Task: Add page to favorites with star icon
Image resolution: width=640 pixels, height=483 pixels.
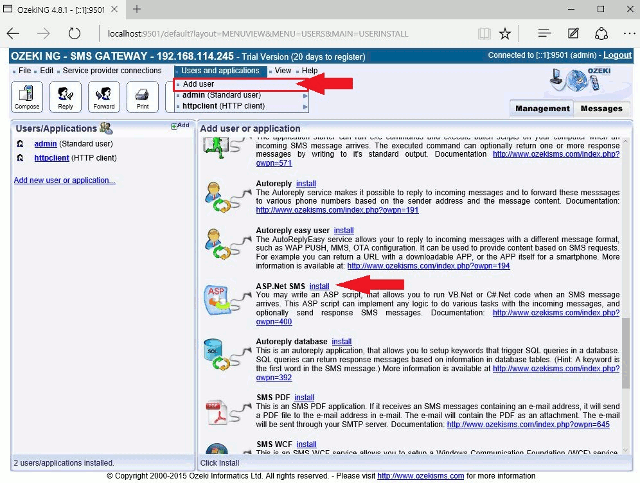Action: point(505,33)
